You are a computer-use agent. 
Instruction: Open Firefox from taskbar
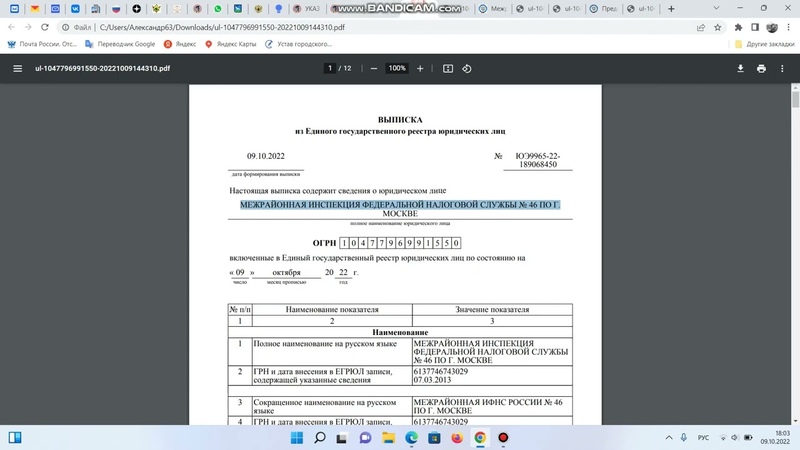(x=457, y=438)
